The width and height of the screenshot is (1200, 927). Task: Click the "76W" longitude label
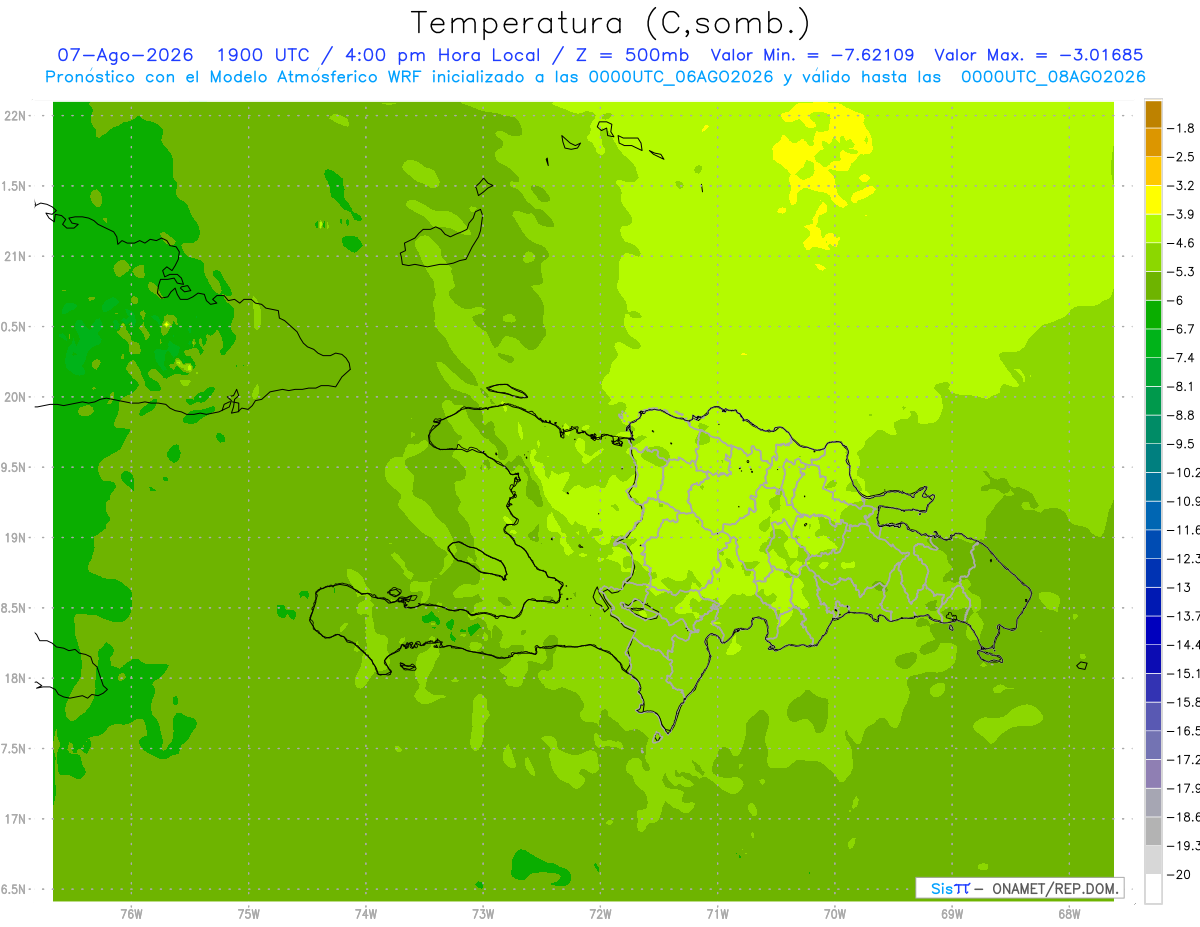132,914
